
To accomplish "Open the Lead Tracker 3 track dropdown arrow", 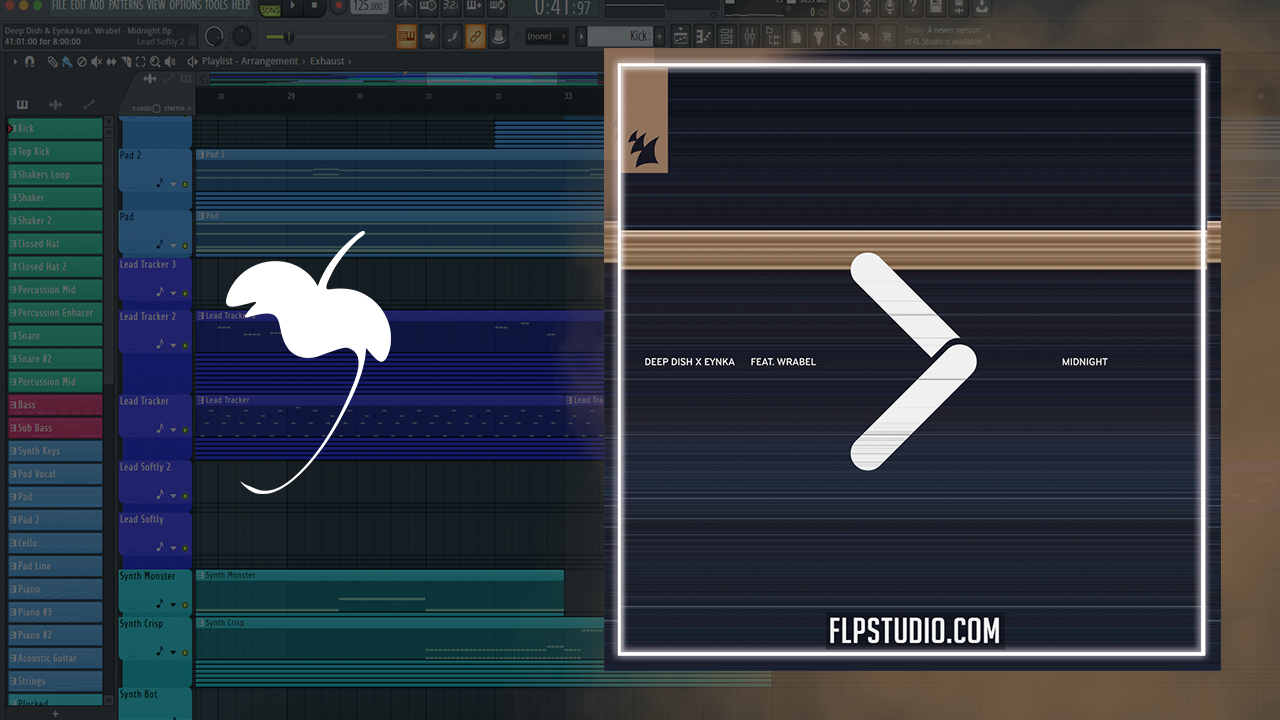I will [x=173, y=293].
